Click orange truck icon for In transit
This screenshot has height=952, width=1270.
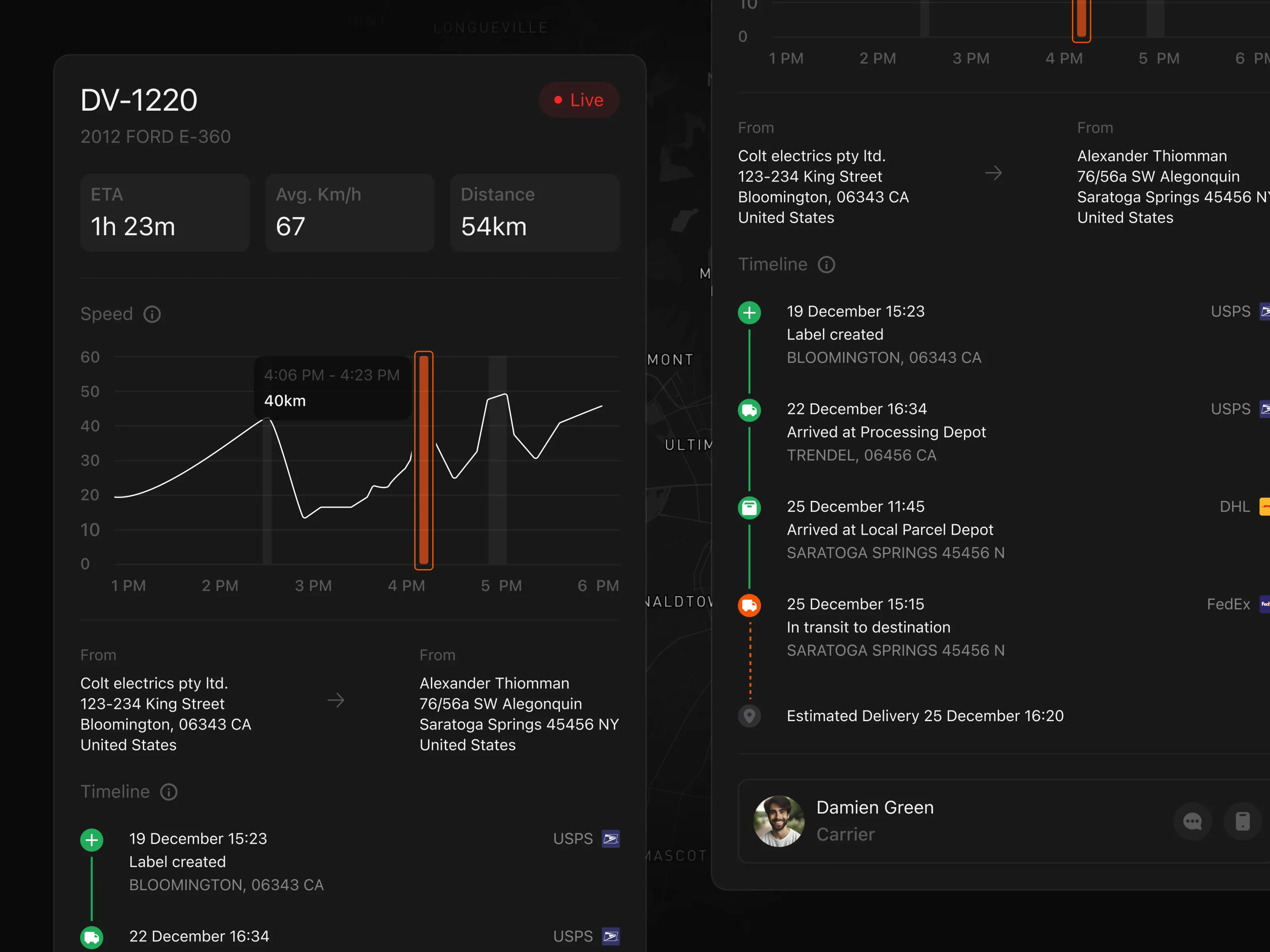(749, 605)
